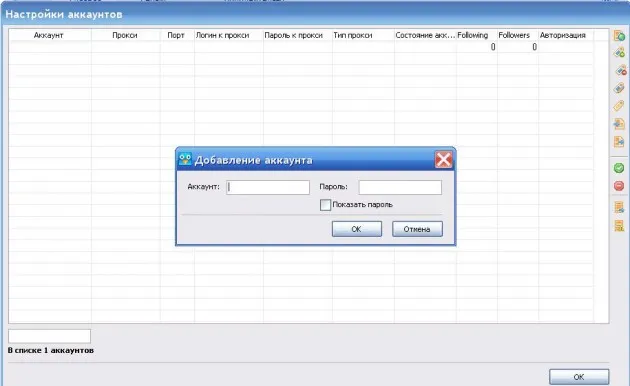Click the Логин к прокси column header
Viewport: 630px width, 386px height.
[229, 35]
